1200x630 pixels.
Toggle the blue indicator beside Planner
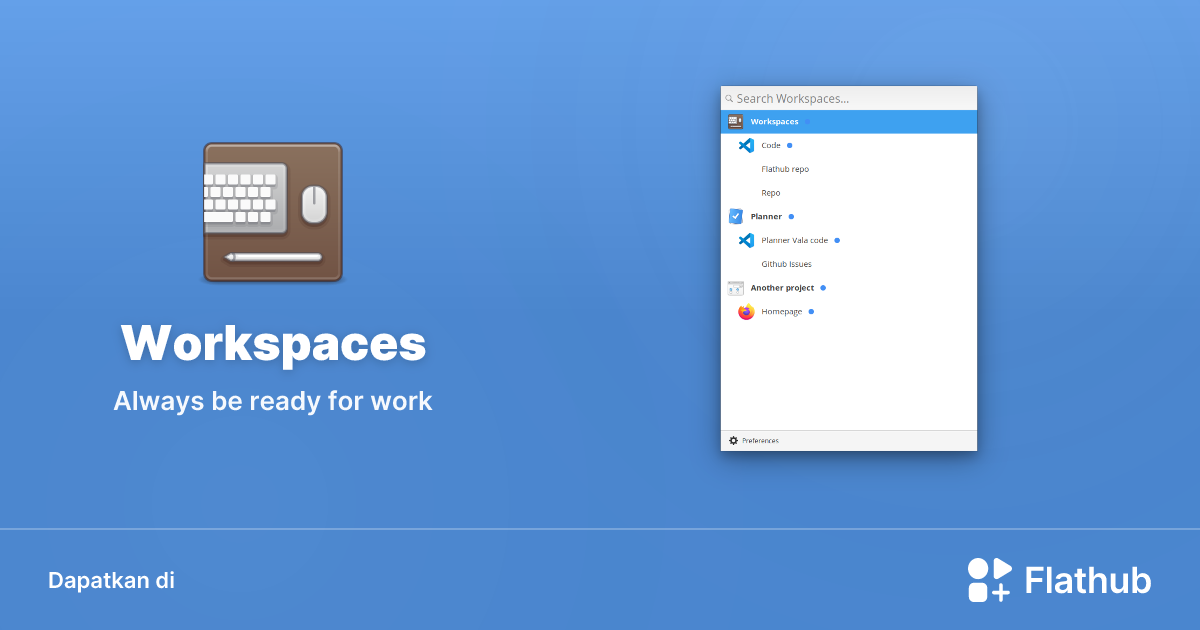pos(791,216)
